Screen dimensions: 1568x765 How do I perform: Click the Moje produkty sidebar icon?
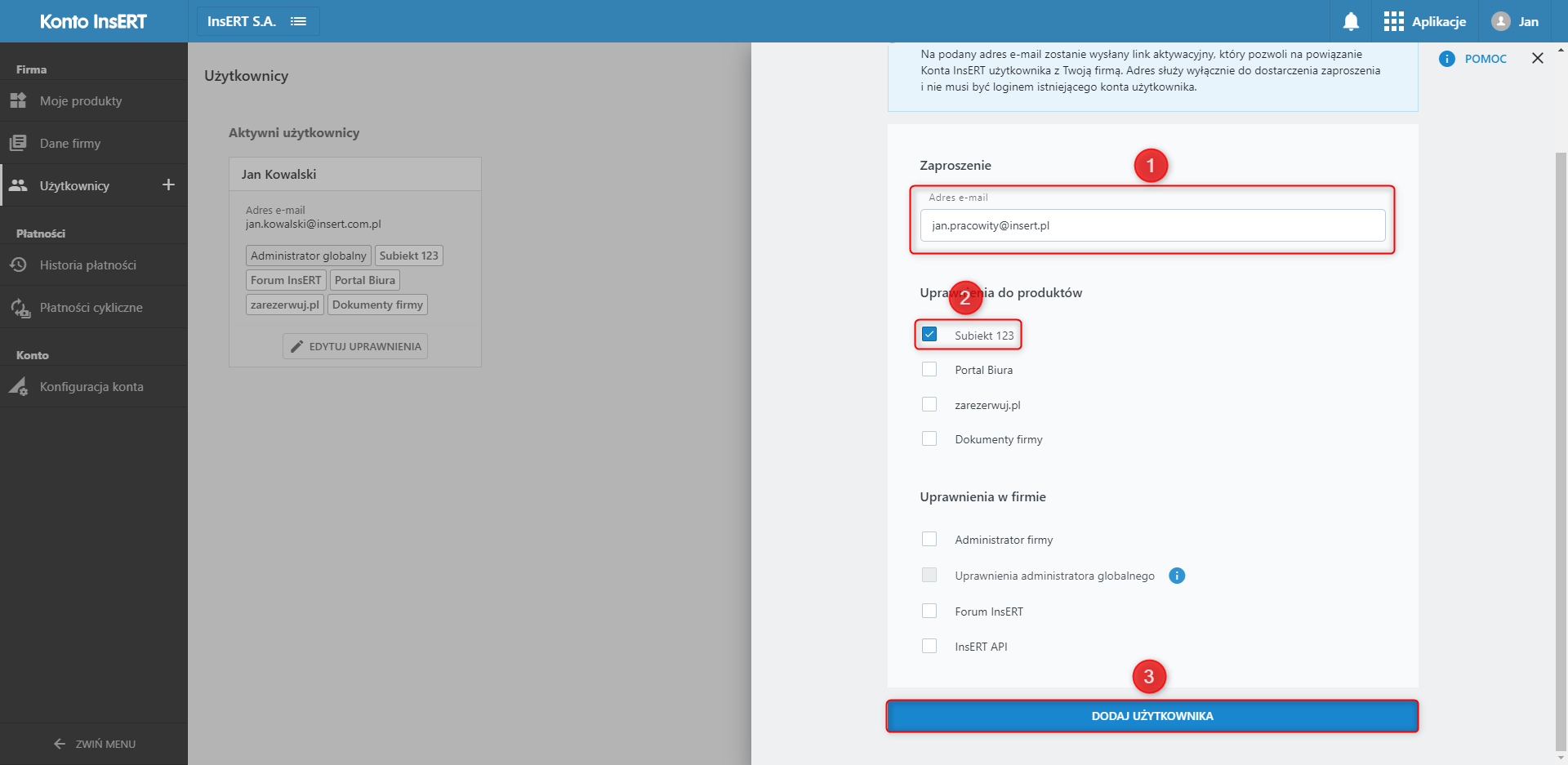pyautogui.click(x=18, y=100)
